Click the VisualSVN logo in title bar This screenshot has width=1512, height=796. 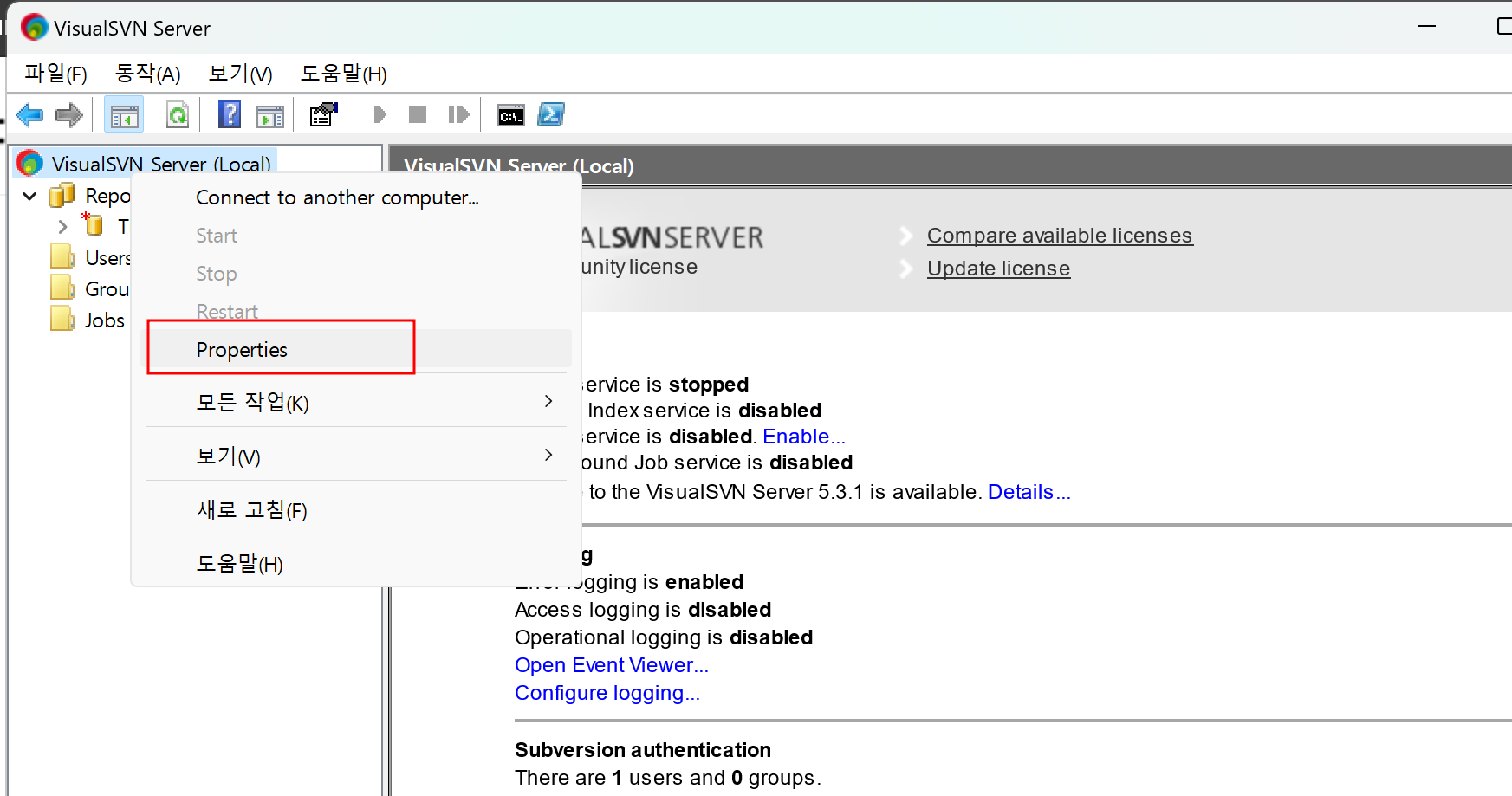coord(34,28)
